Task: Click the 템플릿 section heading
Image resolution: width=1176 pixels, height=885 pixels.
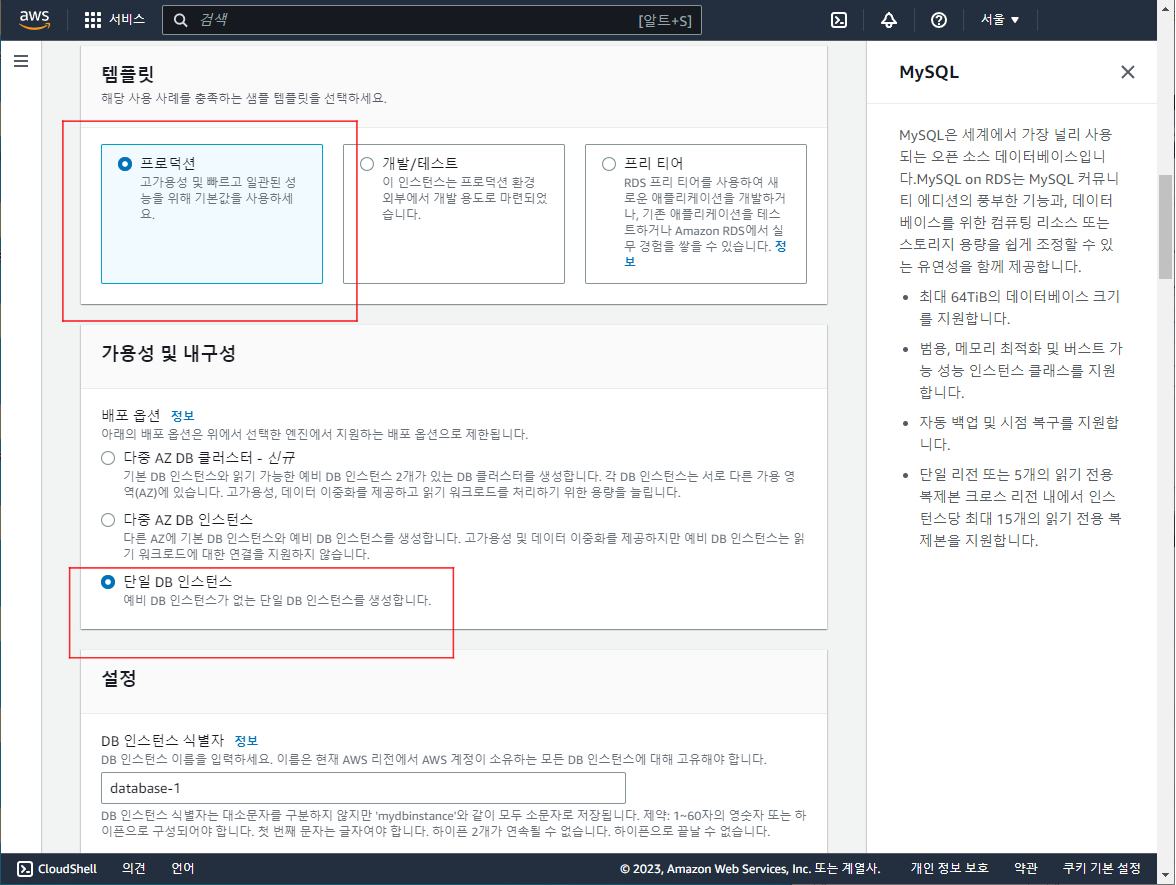Action: pos(128,74)
